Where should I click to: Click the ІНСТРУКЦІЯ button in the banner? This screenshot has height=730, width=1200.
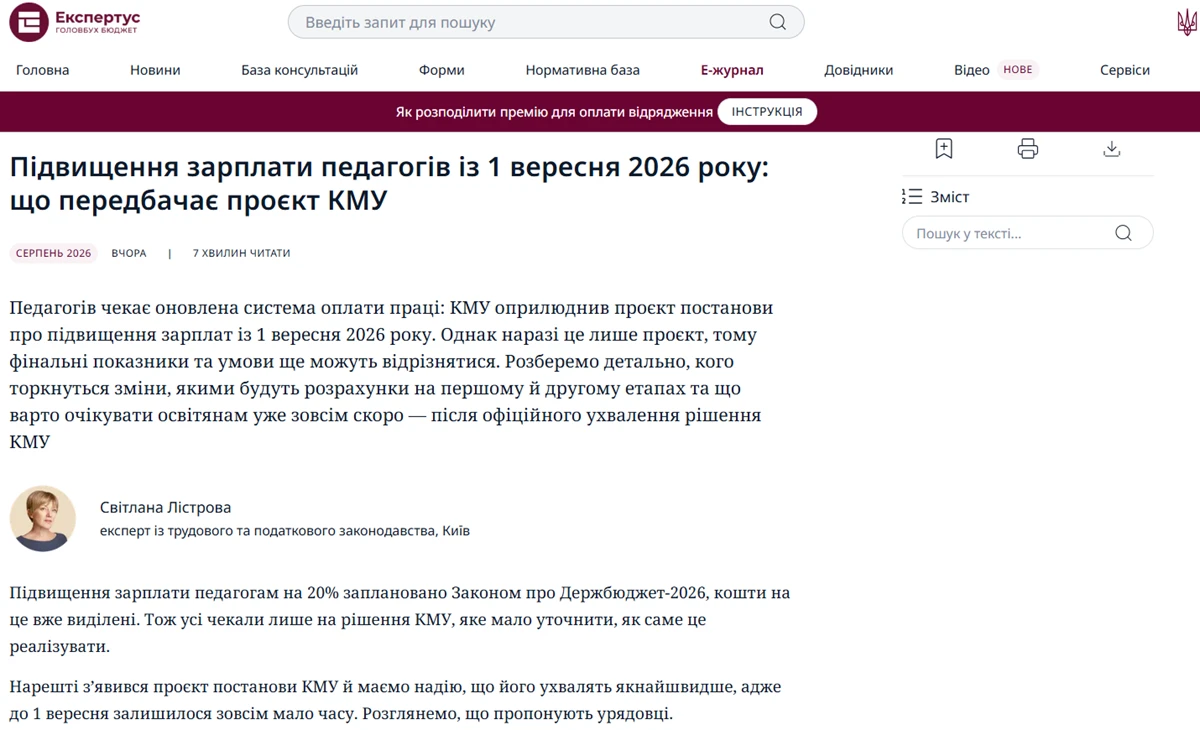pos(767,112)
